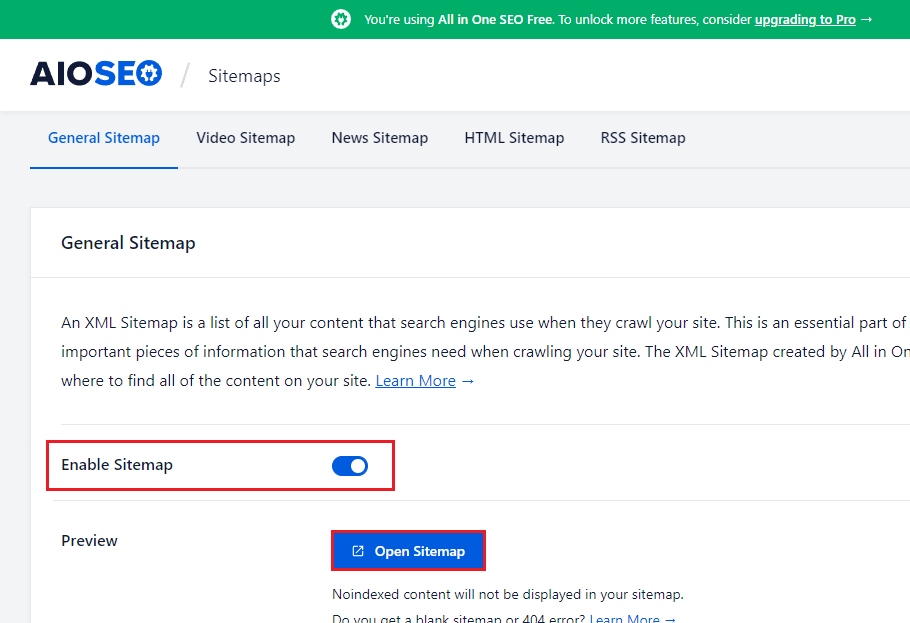The height and width of the screenshot is (623, 910).
Task: Click the Sitemaps breadcrumb label
Action: (244, 75)
